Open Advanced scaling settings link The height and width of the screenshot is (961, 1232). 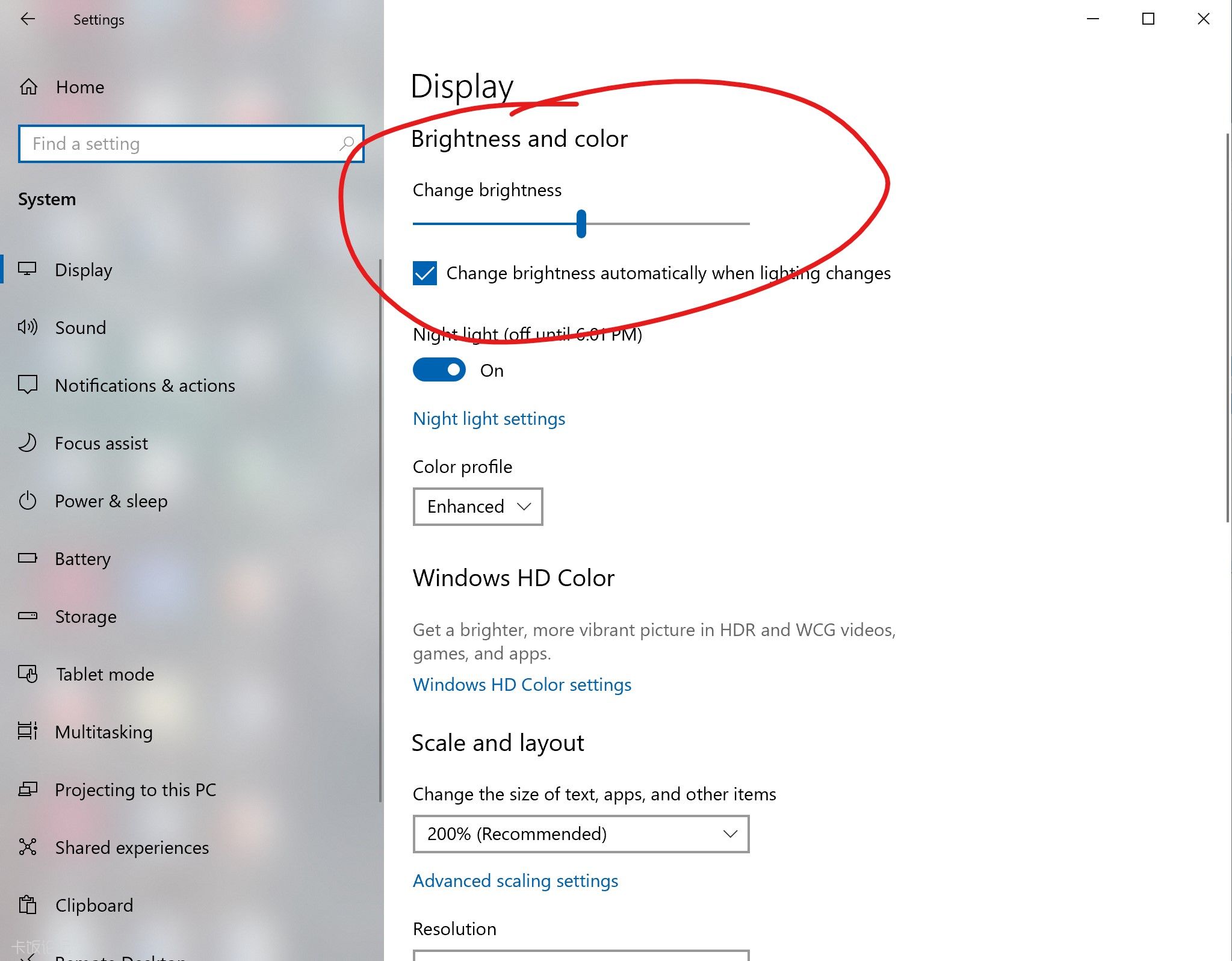tap(515, 881)
